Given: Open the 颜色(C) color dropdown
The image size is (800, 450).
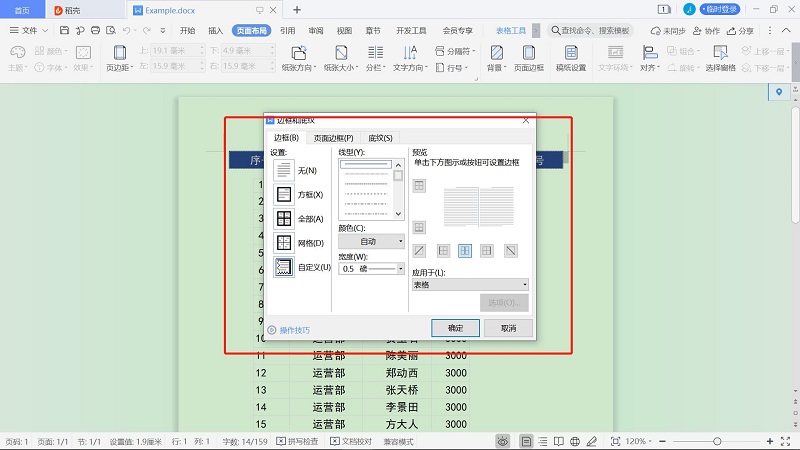Looking at the screenshot, I should tap(371, 241).
